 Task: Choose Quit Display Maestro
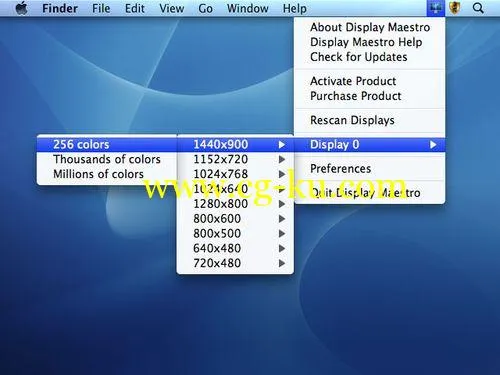pyautogui.click(x=370, y=193)
